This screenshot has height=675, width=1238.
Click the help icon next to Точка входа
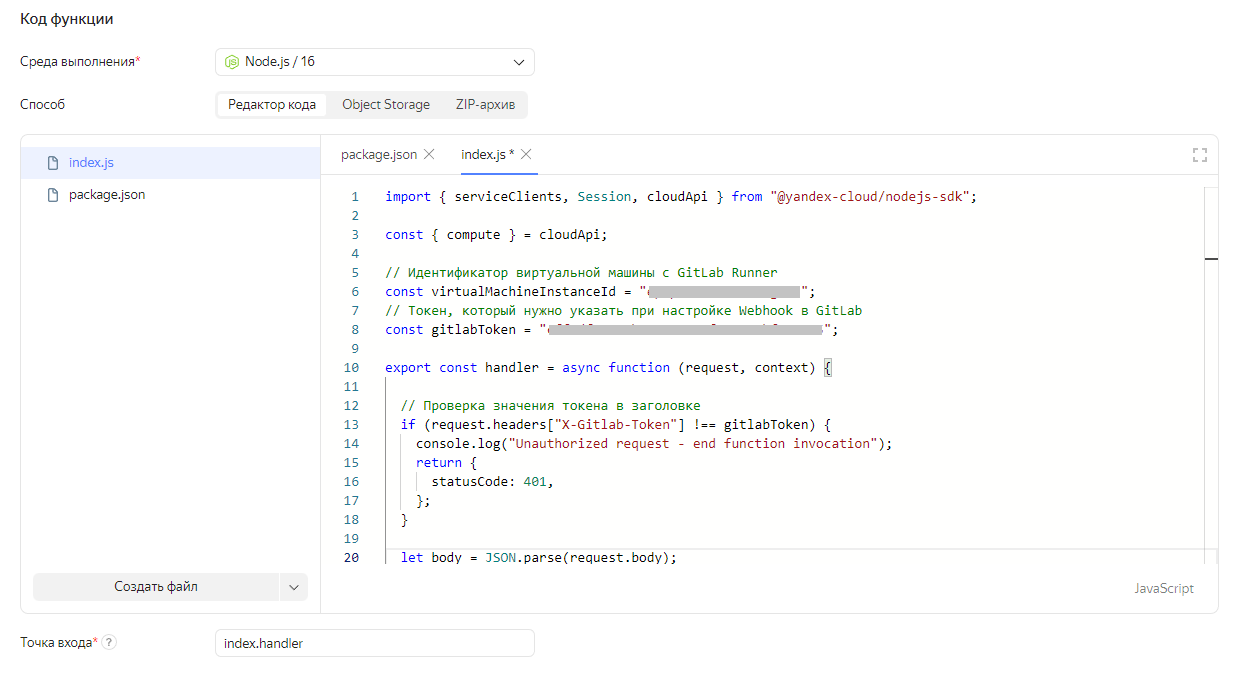coord(109,643)
